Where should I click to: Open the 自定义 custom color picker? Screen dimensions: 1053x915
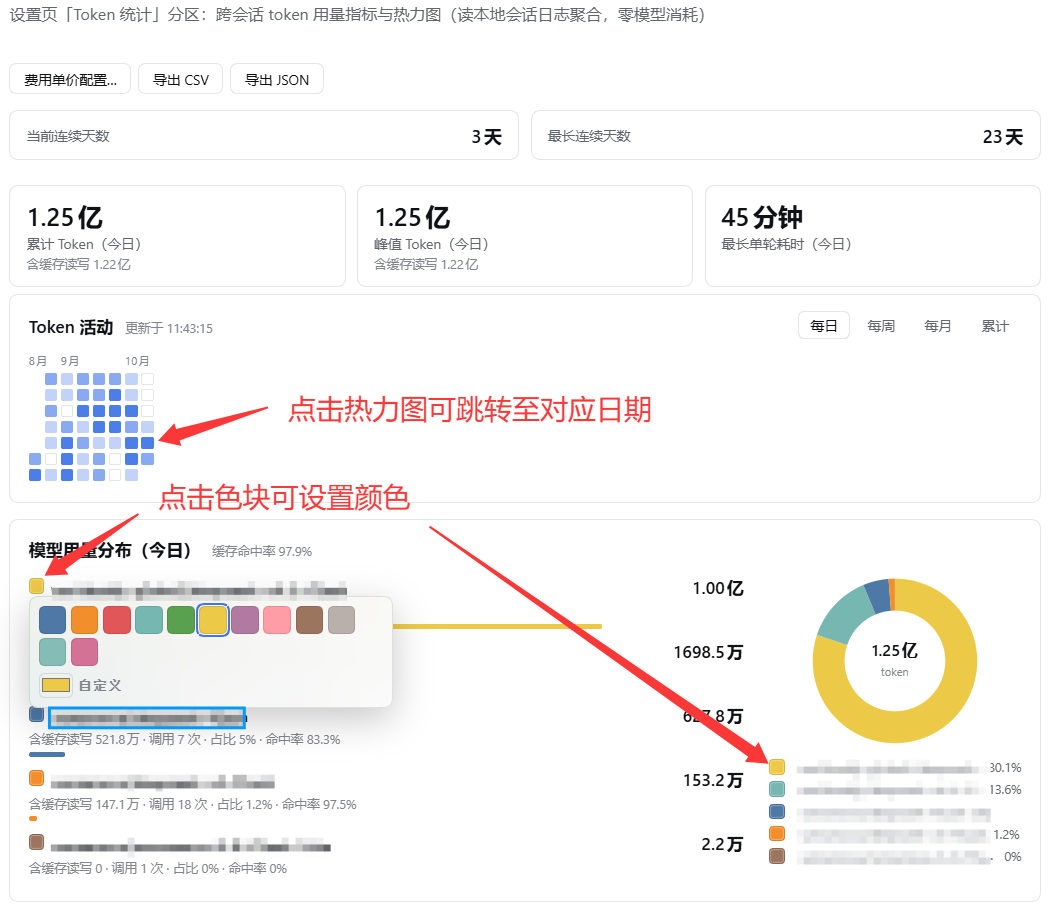point(56,685)
